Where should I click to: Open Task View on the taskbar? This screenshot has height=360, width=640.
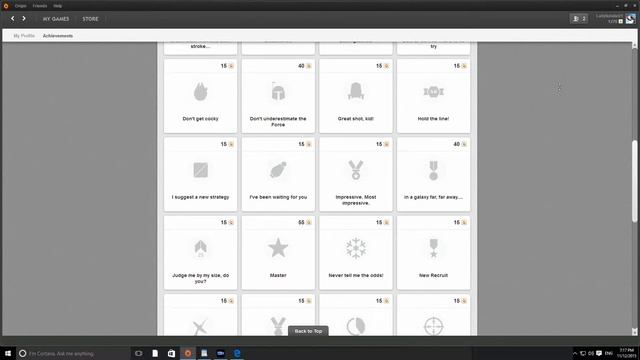[139, 353]
